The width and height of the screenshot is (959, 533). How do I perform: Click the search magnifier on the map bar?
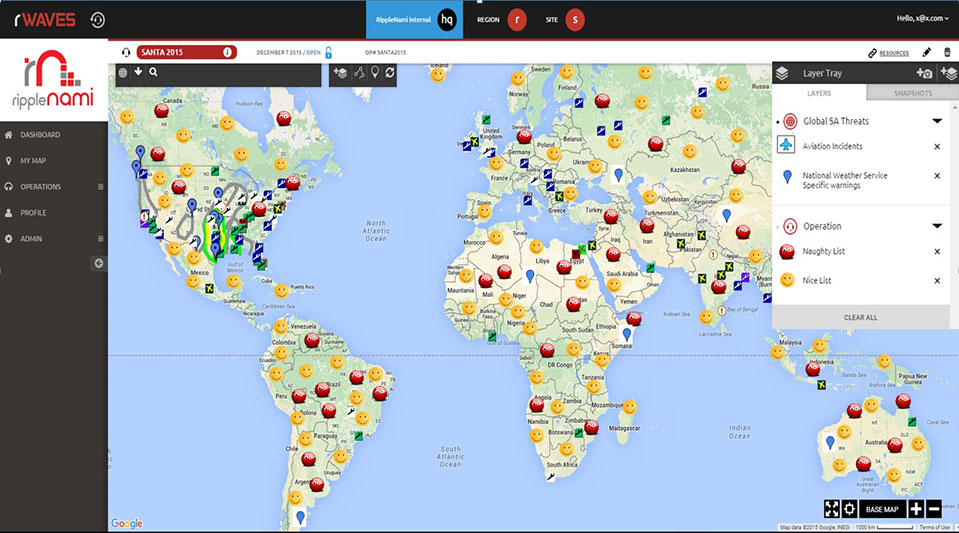153,72
